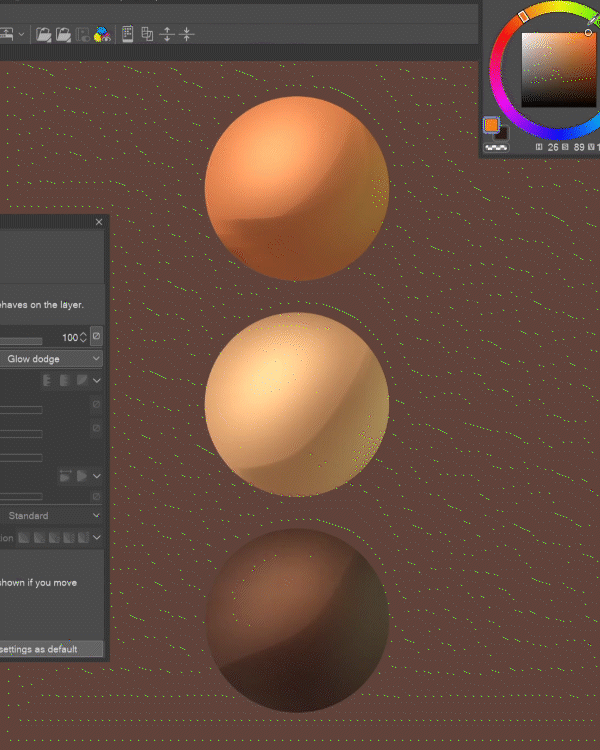Open the small dropdown arrow at toolbar start

tap(21, 34)
